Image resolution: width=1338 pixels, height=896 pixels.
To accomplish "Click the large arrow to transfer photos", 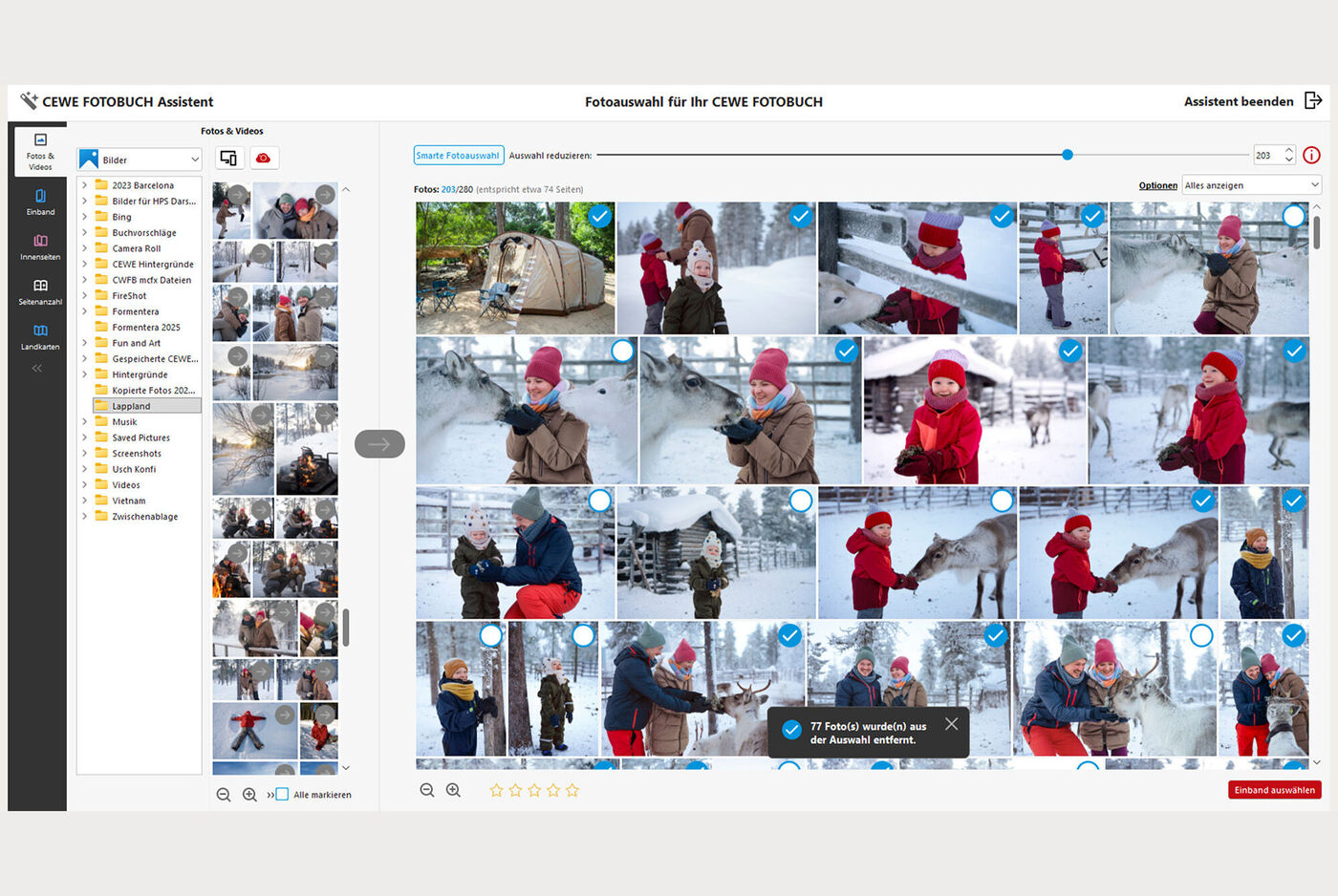I will (x=379, y=443).
